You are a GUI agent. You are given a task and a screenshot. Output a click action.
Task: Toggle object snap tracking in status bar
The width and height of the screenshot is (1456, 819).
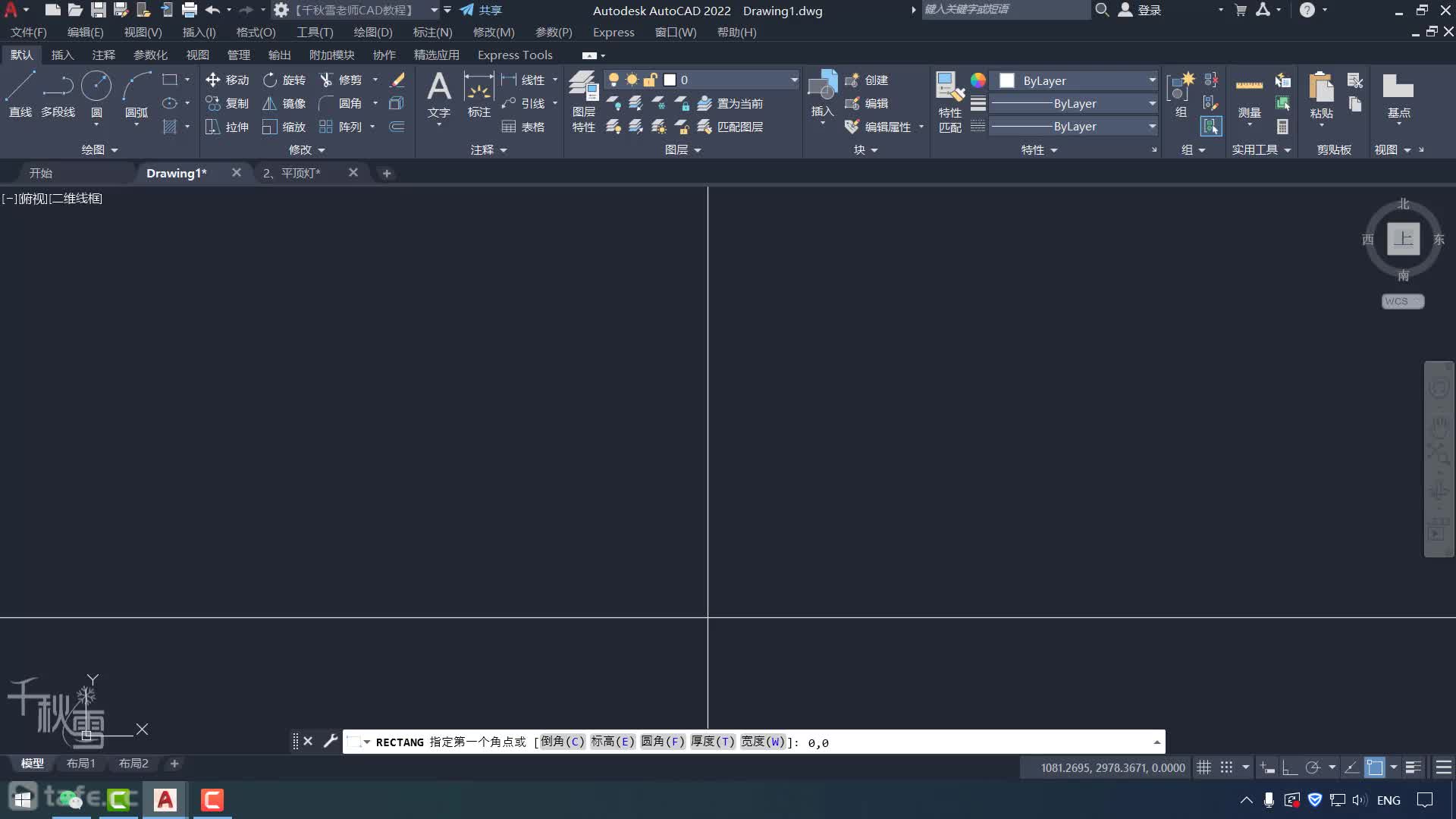[x=1351, y=767]
